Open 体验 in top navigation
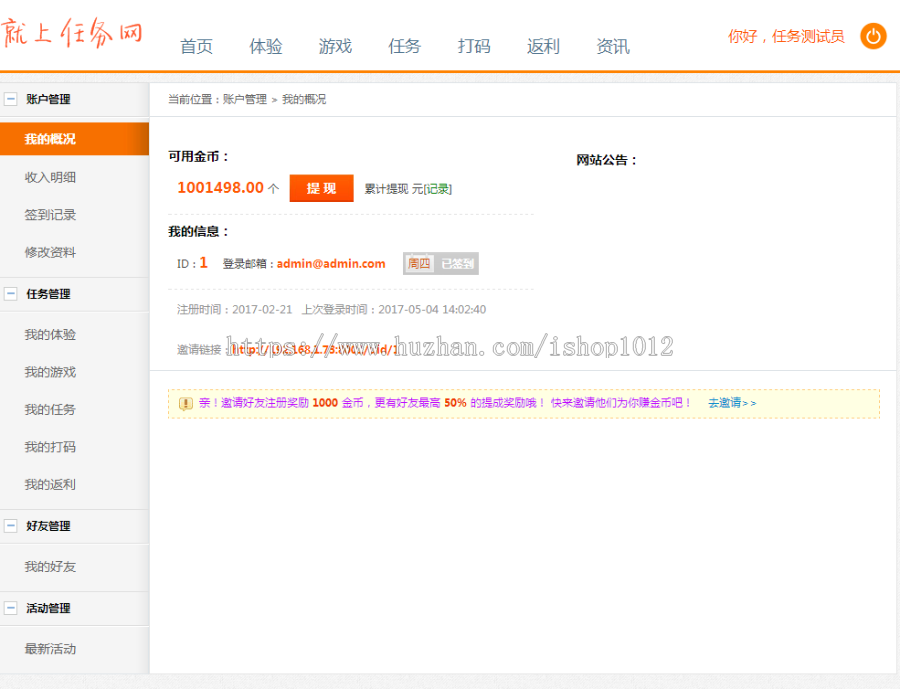 pyautogui.click(x=266, y=46)
